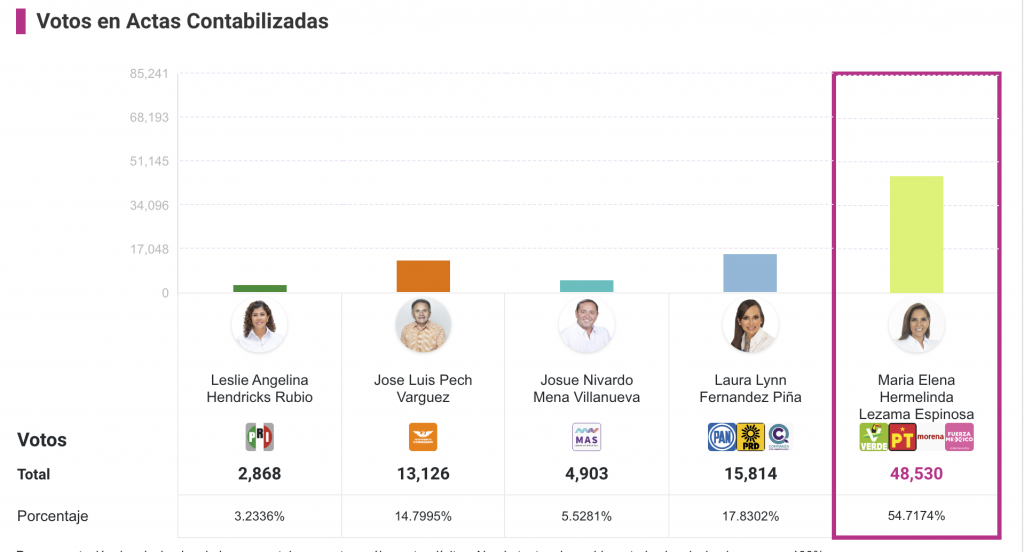The image size is (1024, 552).
Task: Click the light blue vote bar
Action: [750, 273]
